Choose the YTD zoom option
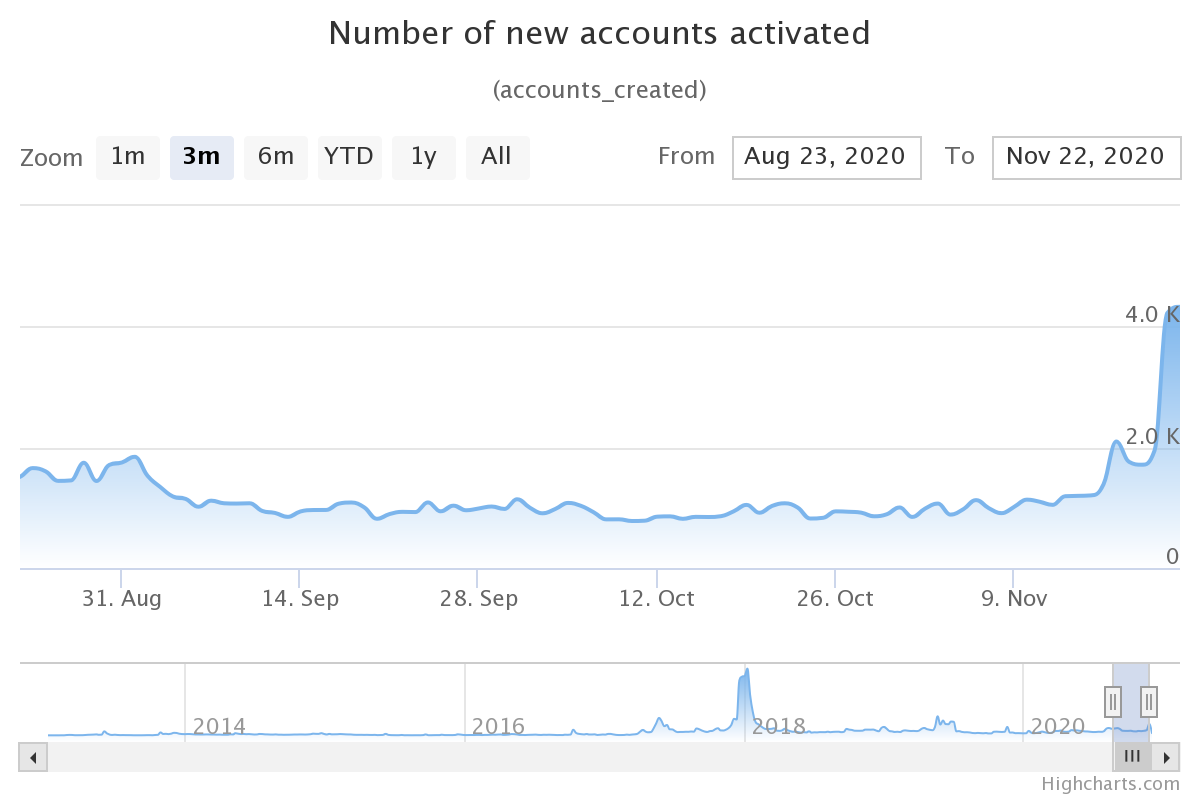1200x800 pixels. (x=349, y=157)
